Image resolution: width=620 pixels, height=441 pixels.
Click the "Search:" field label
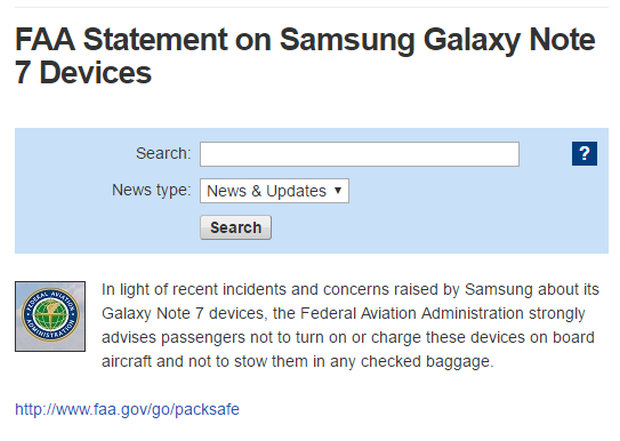coord(163,153)
